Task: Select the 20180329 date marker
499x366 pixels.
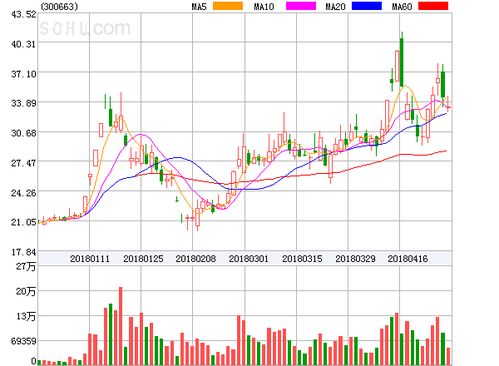Action: pos(355,259)
